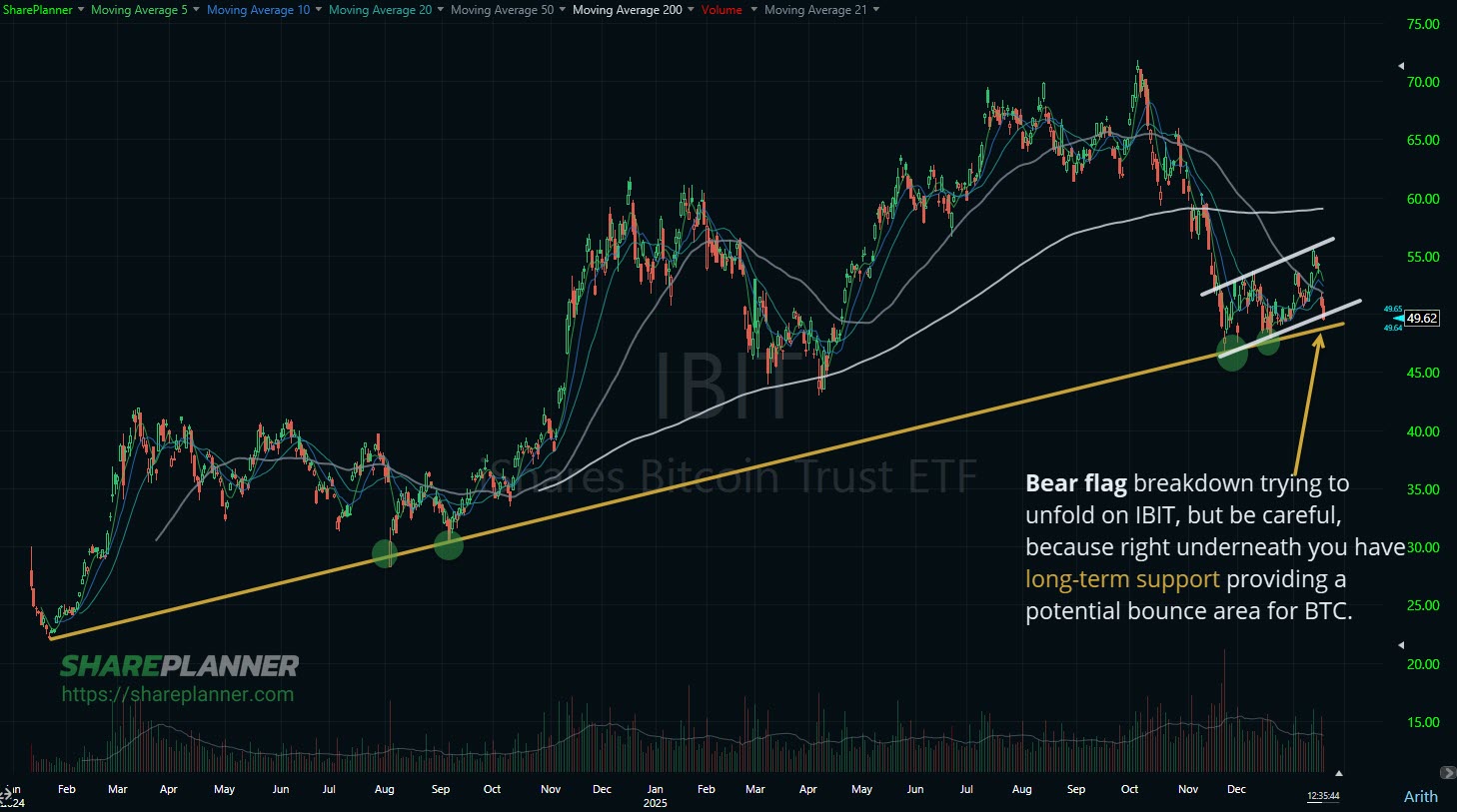This screenshot has width=1457, height=812.
Task: Select the Moving Average 21 indicator label
Action: [815, 10]
